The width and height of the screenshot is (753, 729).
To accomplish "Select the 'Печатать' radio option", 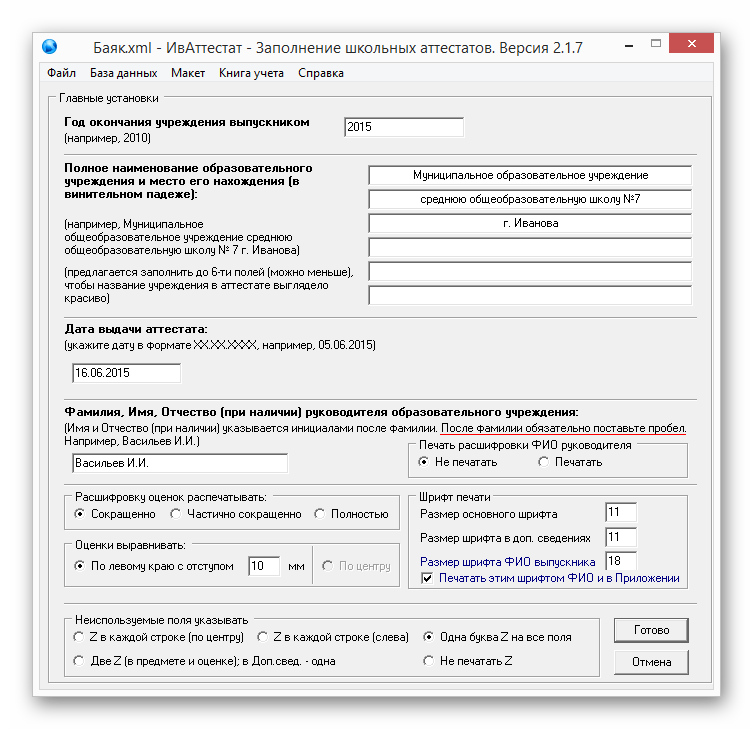I will (x=544, y=462).
